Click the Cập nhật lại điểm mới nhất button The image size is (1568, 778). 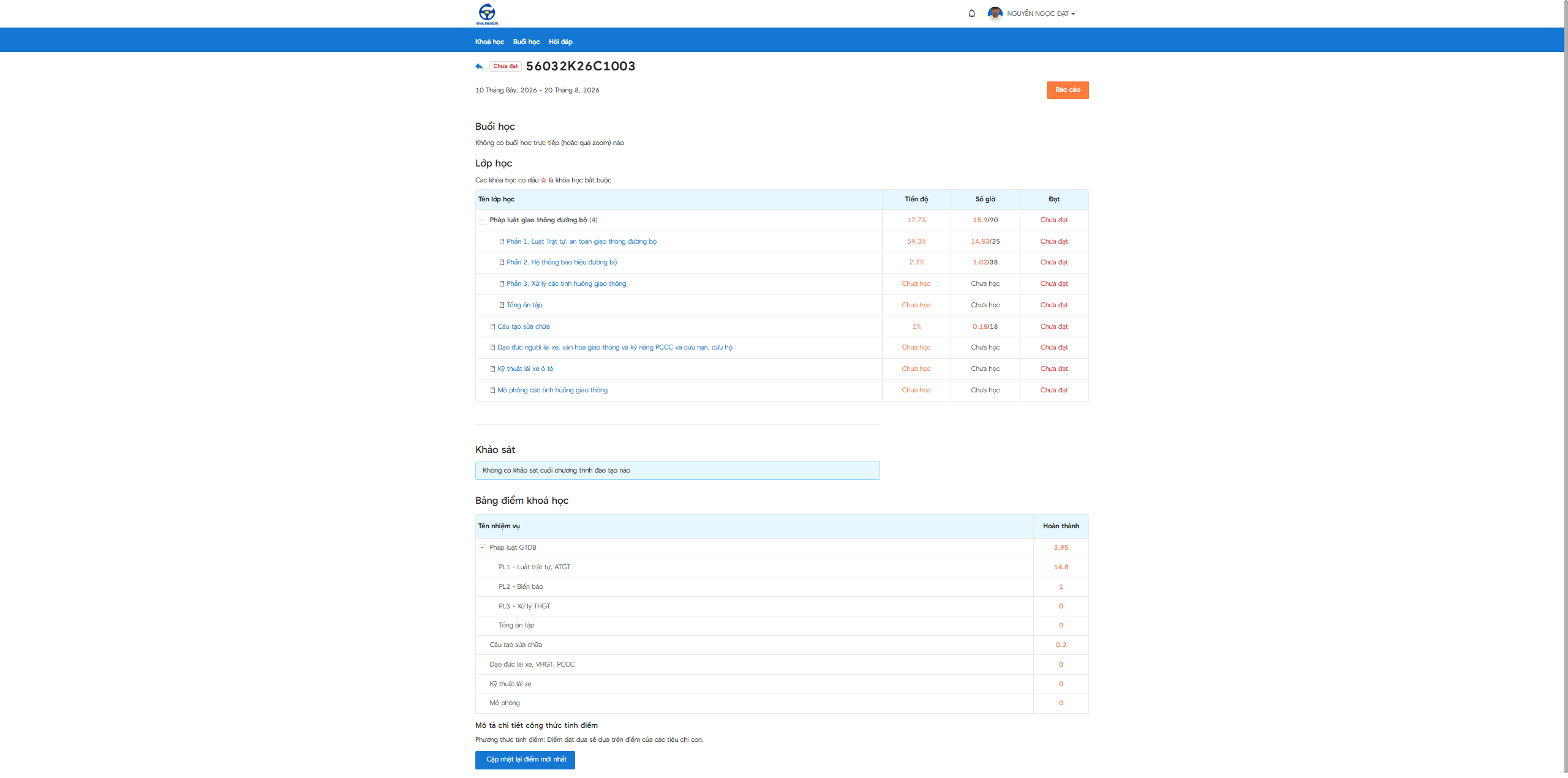[x=525, y=760]
